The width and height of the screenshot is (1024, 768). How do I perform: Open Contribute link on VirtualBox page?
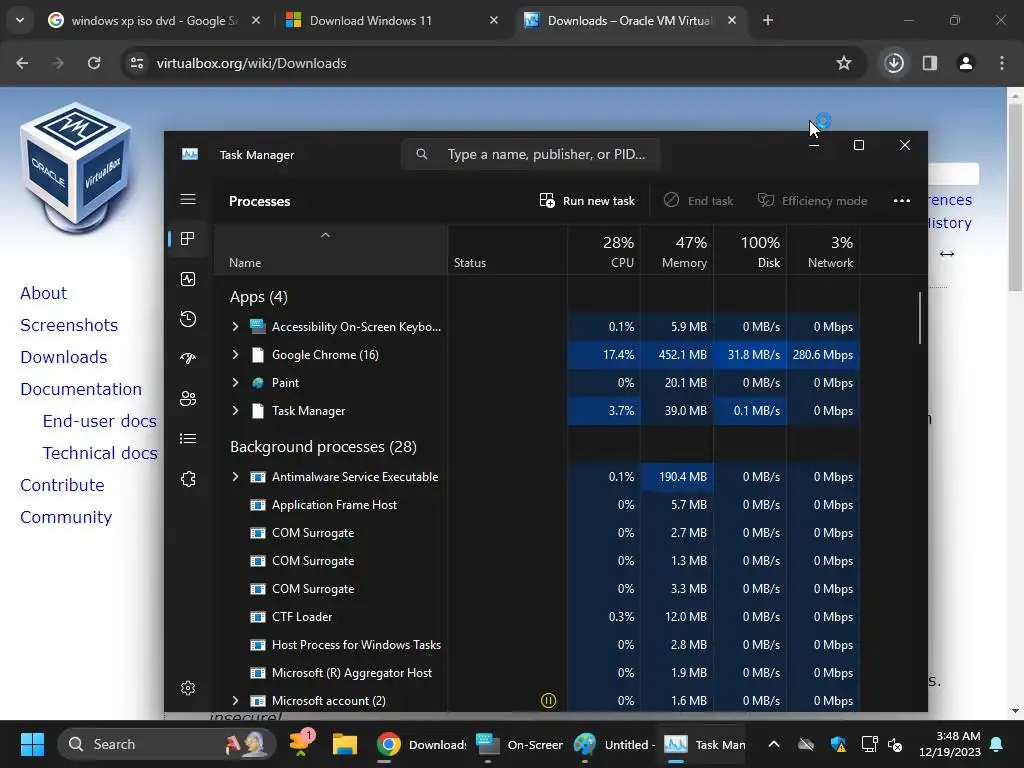pos(62,485)
